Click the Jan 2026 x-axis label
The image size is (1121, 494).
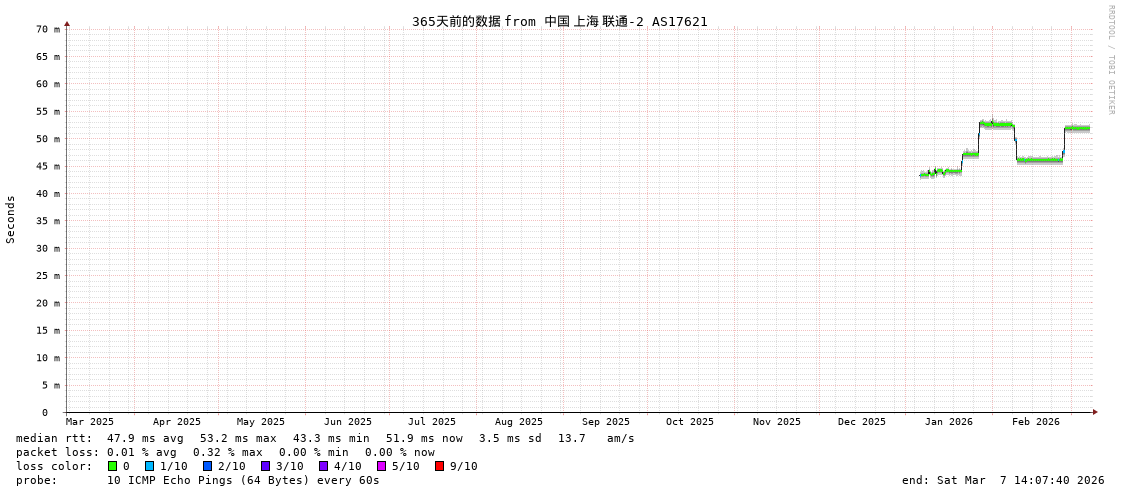948,422
